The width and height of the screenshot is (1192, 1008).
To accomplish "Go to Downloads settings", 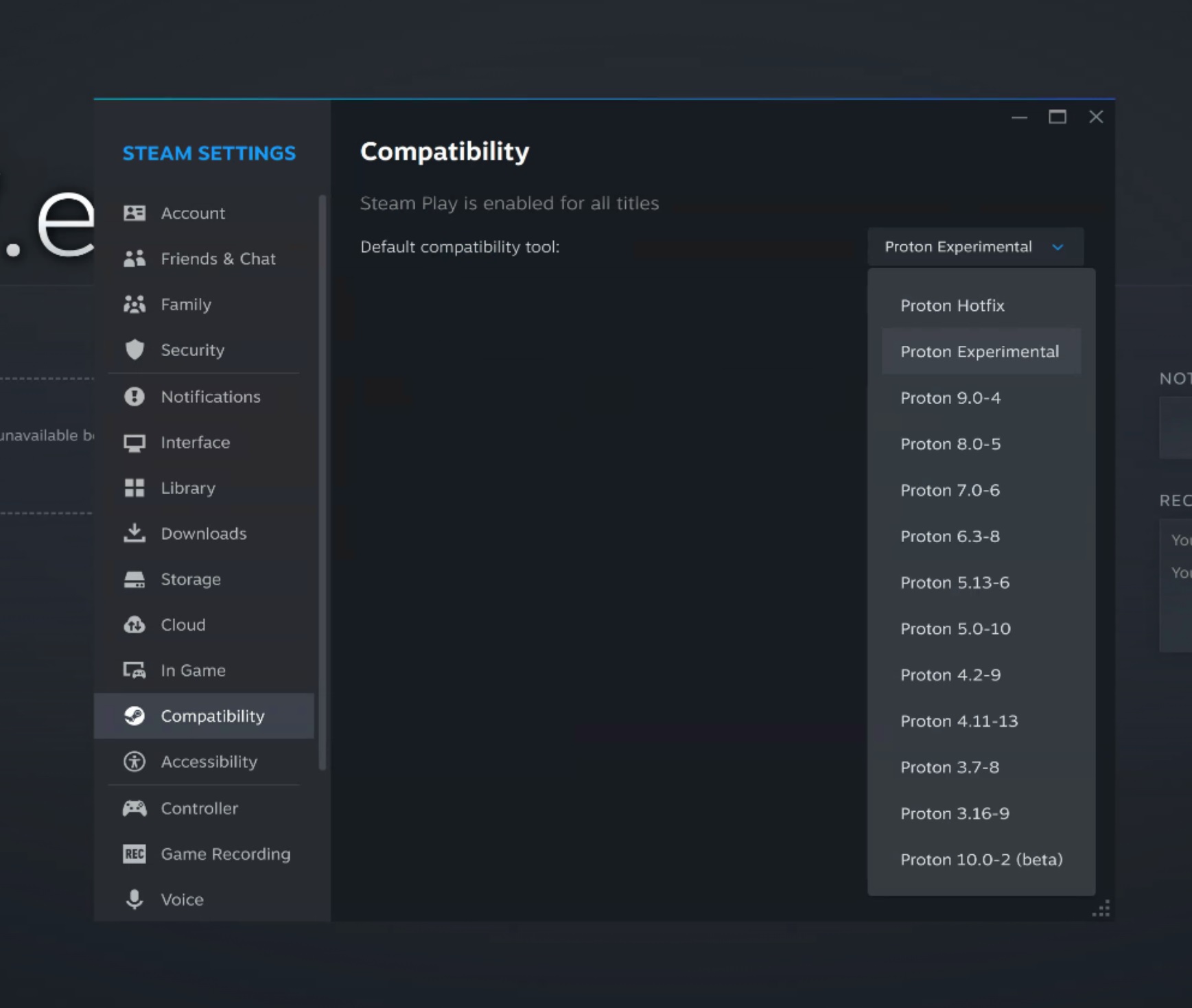I will (204, 533).
